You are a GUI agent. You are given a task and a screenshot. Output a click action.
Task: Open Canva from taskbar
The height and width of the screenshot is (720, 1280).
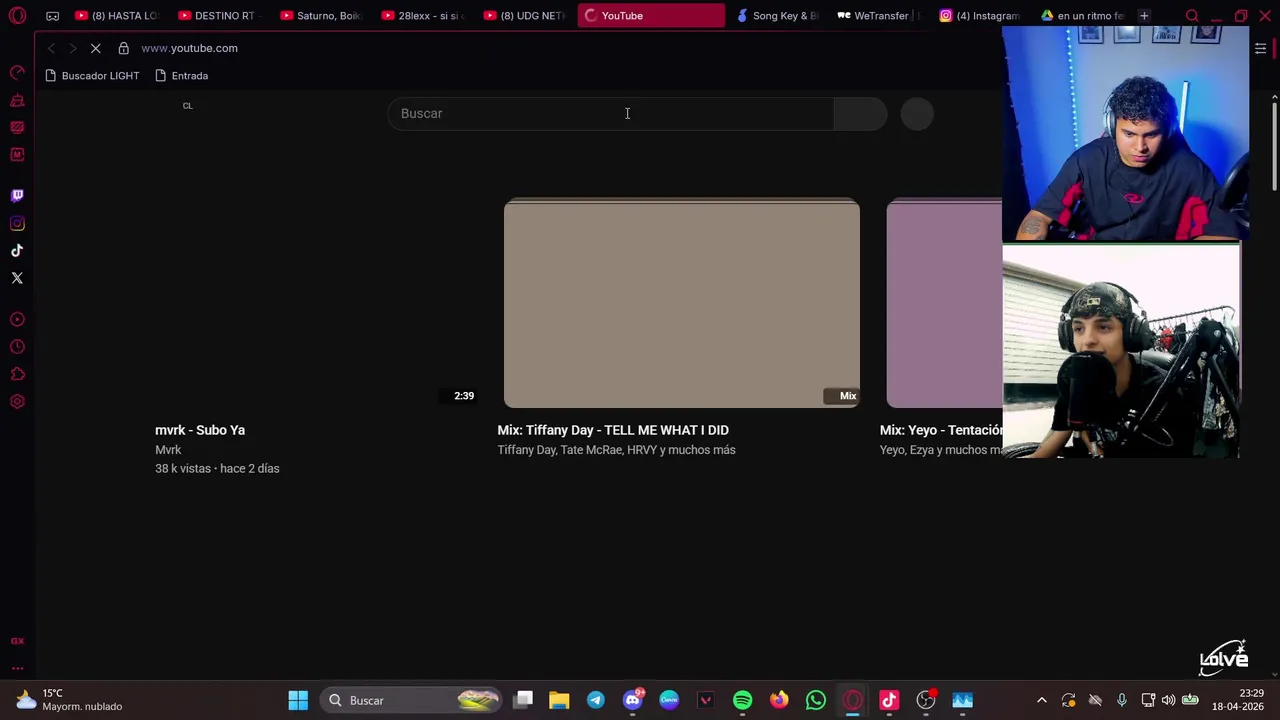coord(669,700)
